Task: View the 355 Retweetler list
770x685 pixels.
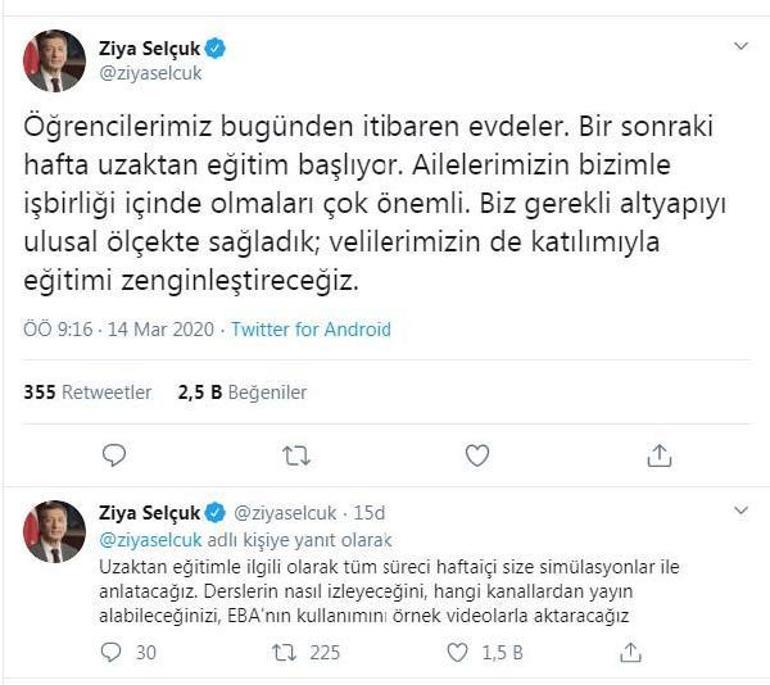Action: [87, 393]
